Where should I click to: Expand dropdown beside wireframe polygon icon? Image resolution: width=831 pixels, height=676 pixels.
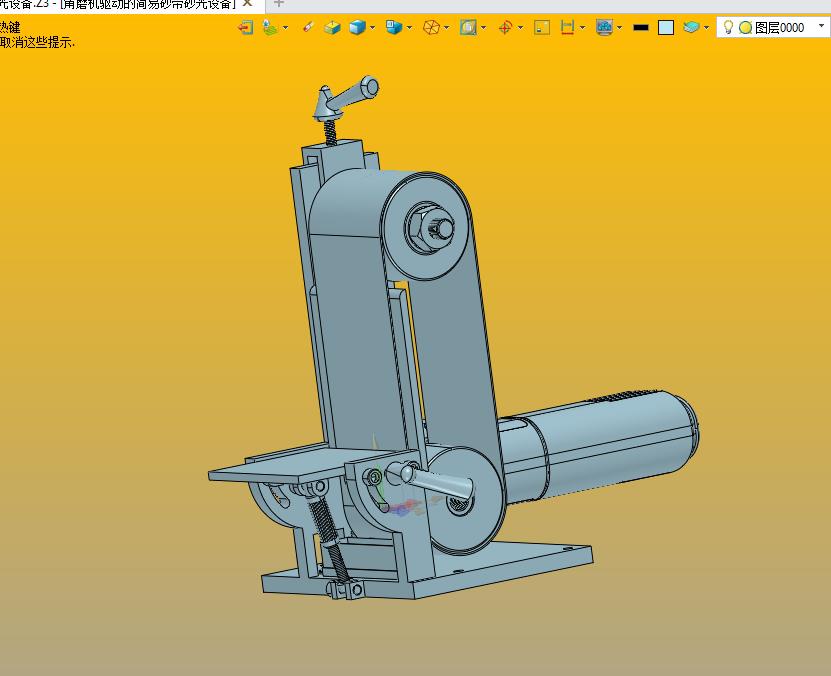[447, 28]
